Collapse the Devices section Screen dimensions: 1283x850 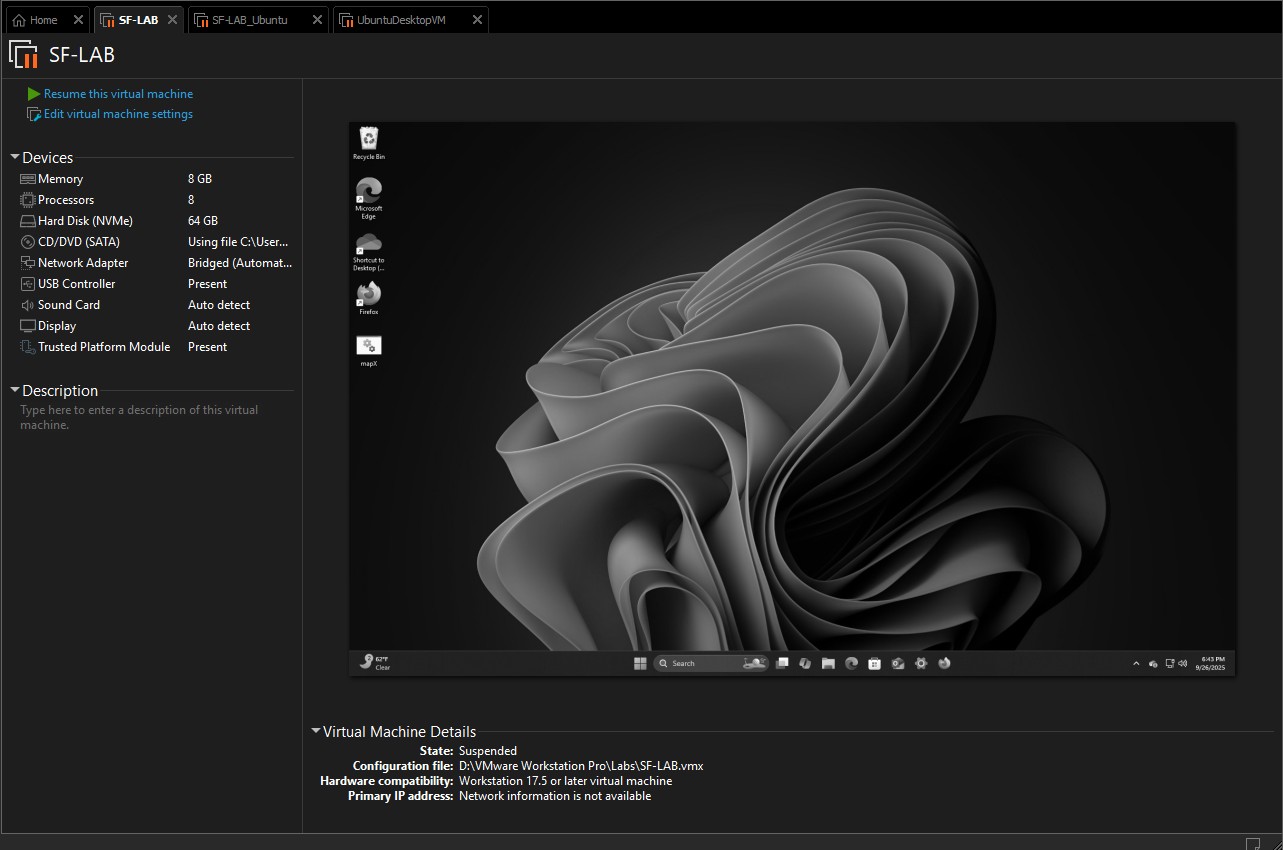coord(15,158)
